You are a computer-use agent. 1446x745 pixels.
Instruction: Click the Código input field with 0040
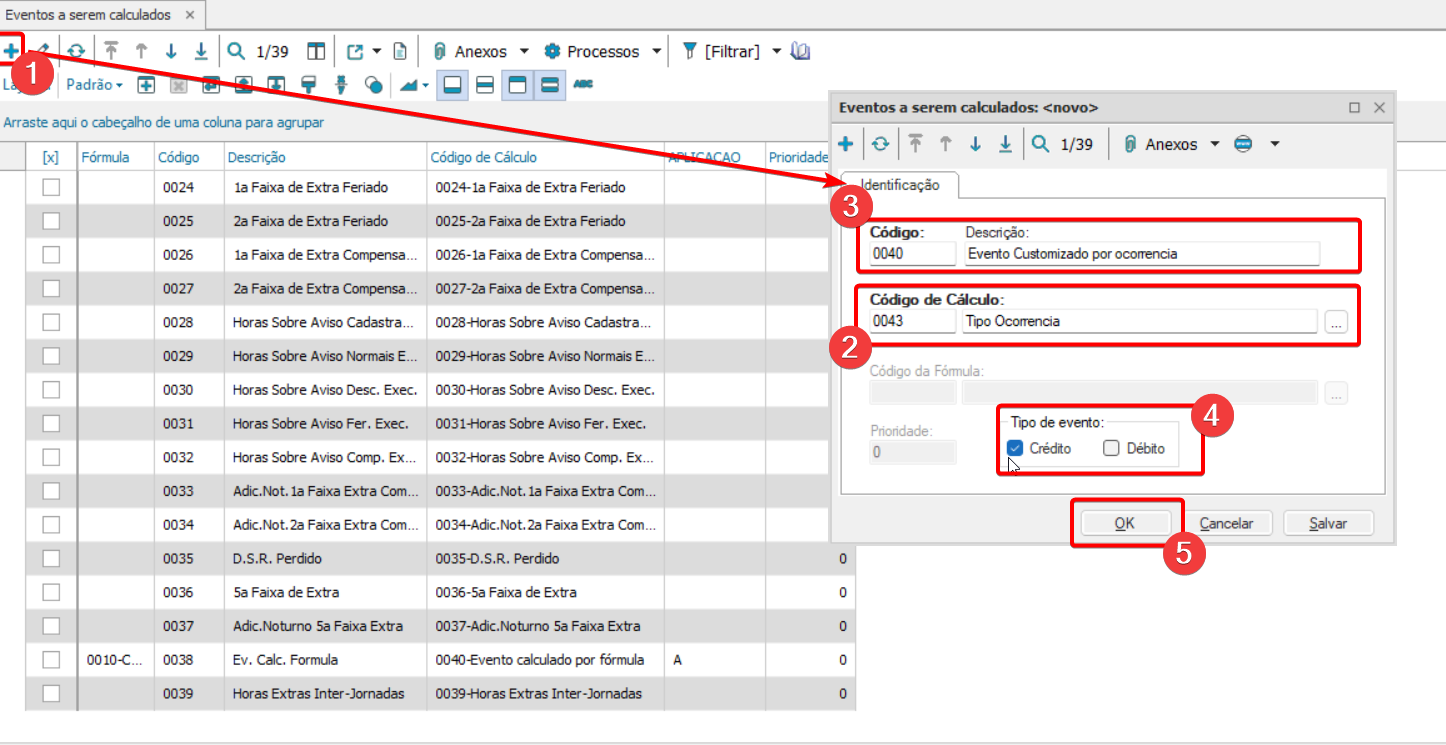click(x=913, y=253)
